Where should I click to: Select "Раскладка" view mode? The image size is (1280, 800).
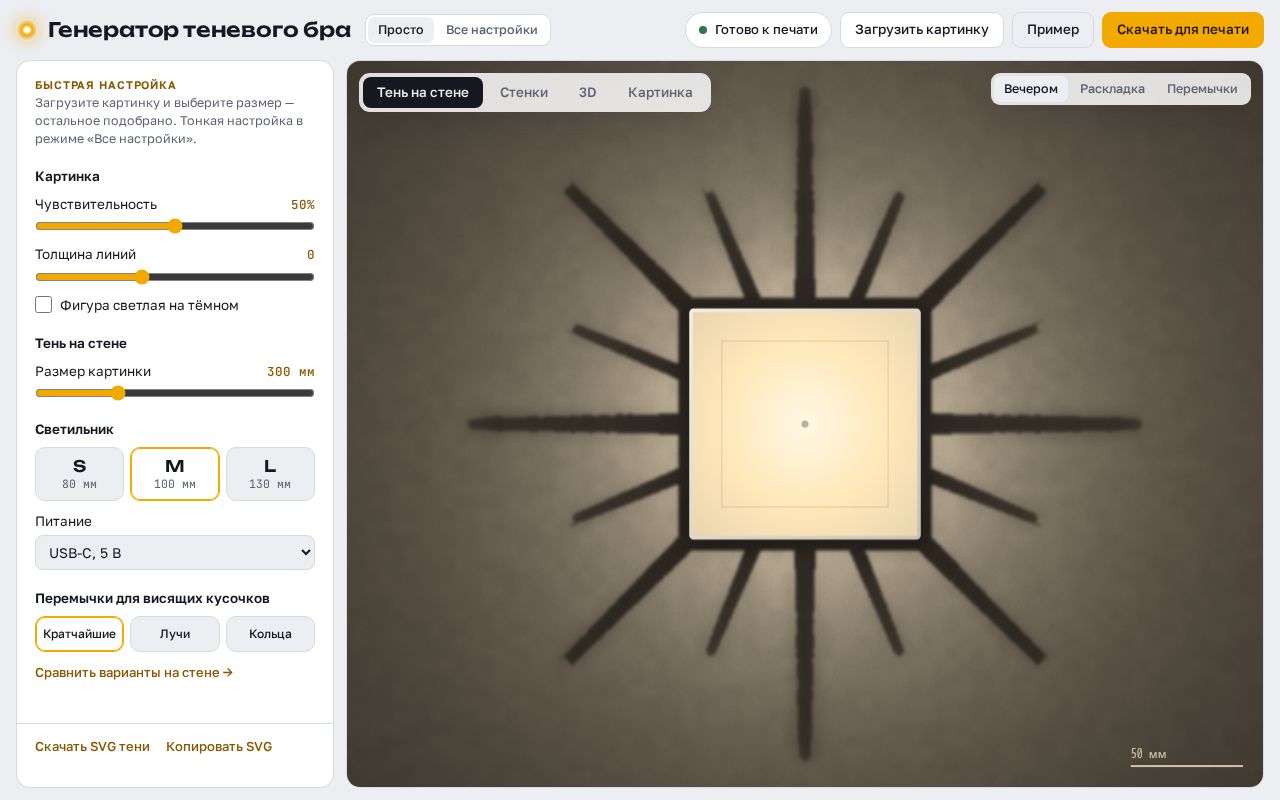click(x=1112, y=89)
